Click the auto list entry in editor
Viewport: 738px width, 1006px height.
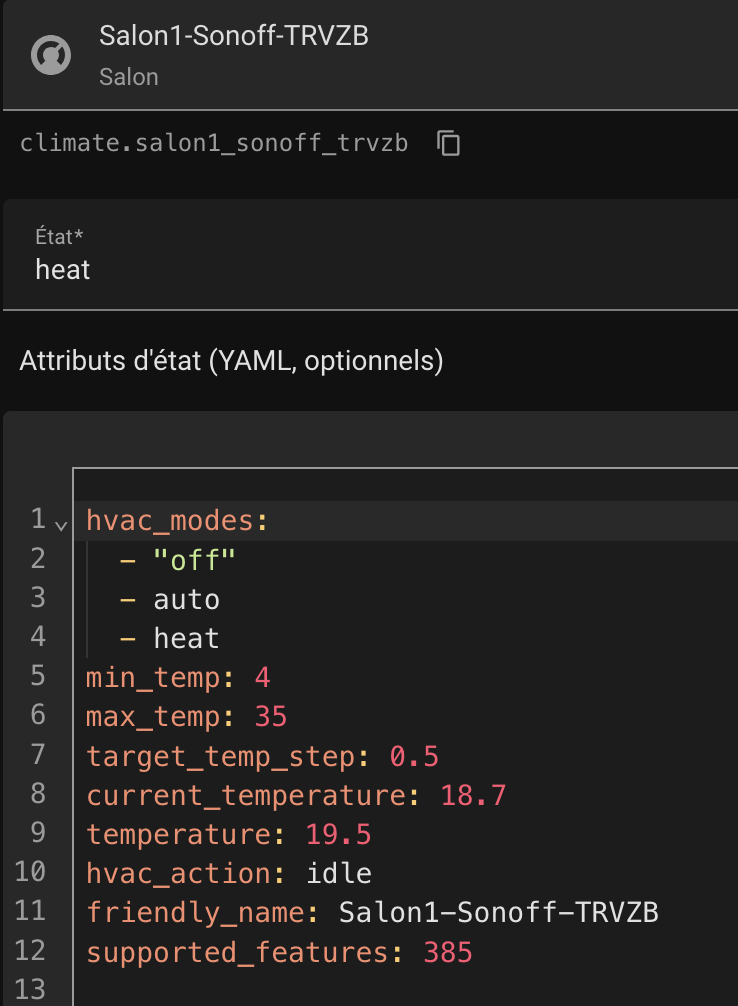(186, 599)
